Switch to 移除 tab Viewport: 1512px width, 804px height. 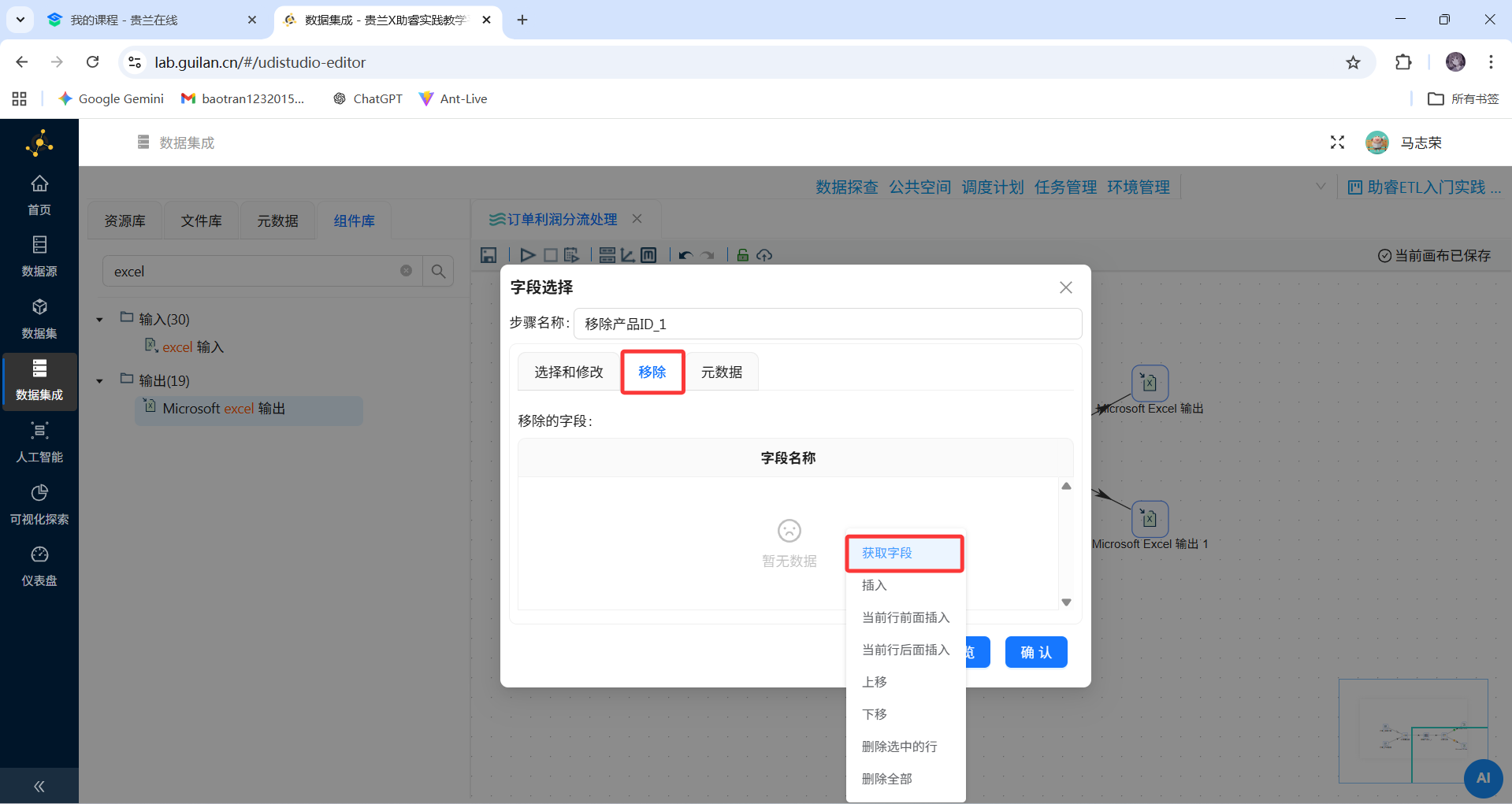tap(652, 372)
